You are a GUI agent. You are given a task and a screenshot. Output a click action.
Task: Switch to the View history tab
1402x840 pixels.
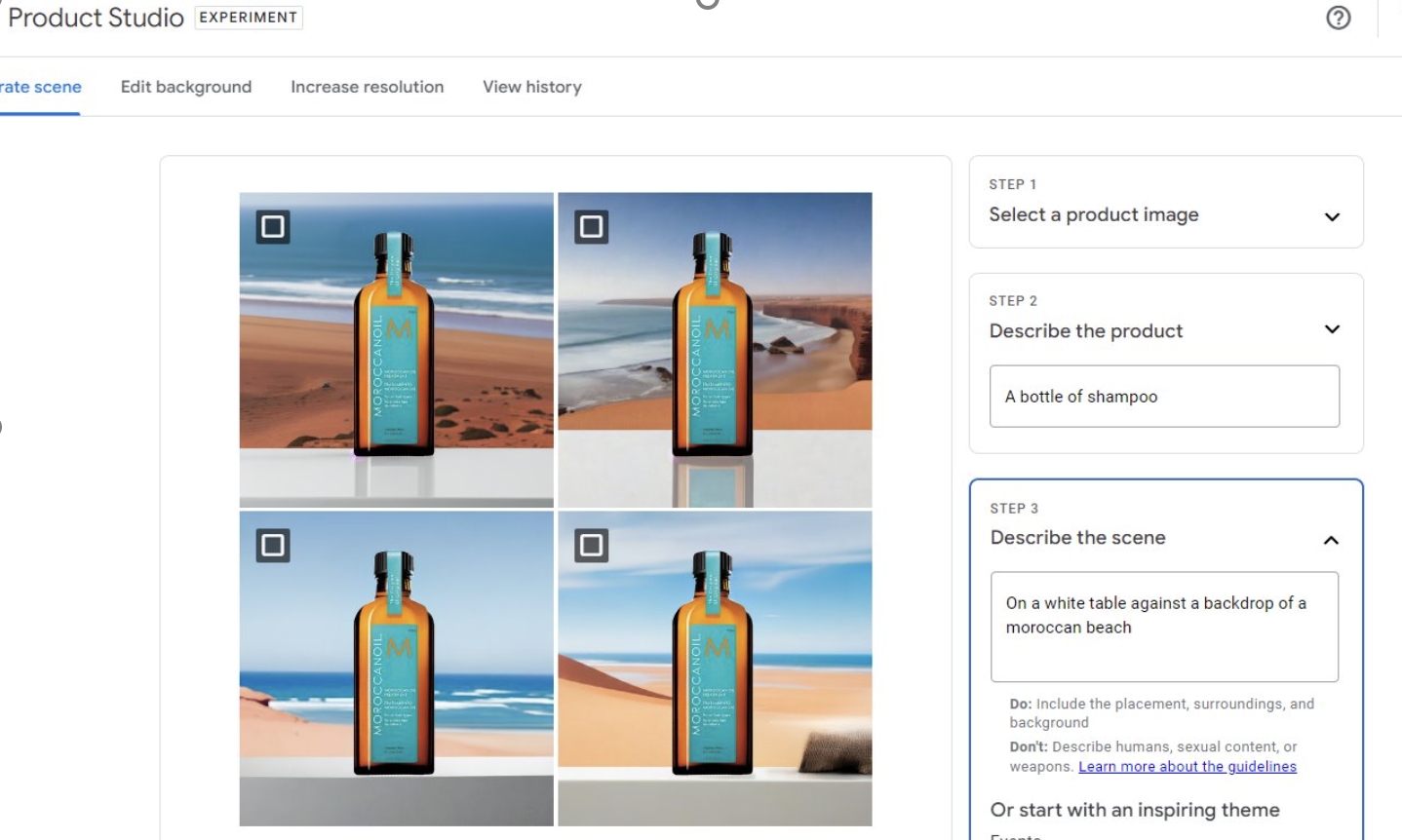pos(531,87)
